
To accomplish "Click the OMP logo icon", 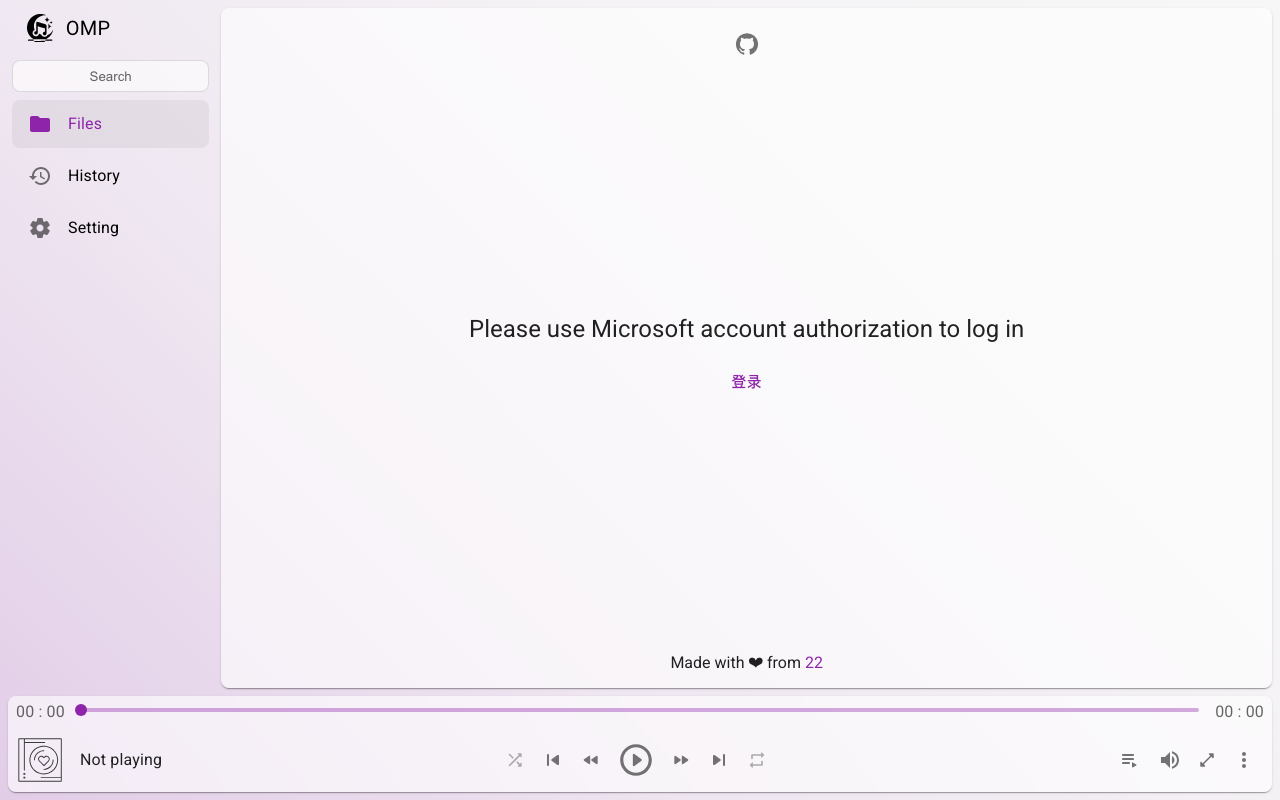I will tap(40, 28).
